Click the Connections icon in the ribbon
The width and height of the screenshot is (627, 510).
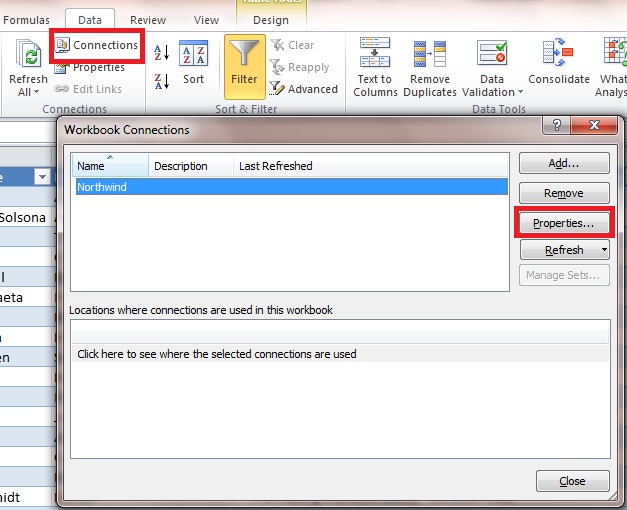[63, 46]
